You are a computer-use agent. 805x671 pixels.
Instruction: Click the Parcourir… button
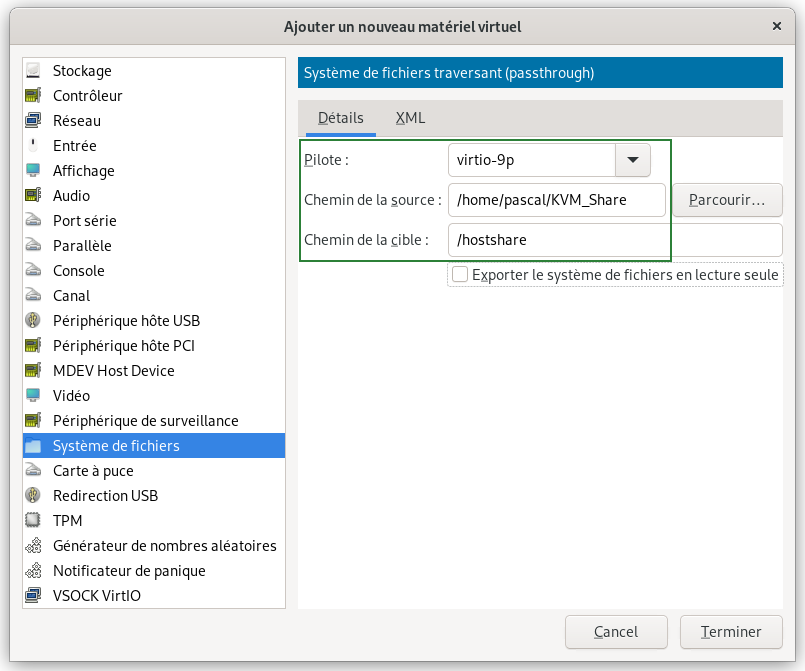click(x=727, y=200)
